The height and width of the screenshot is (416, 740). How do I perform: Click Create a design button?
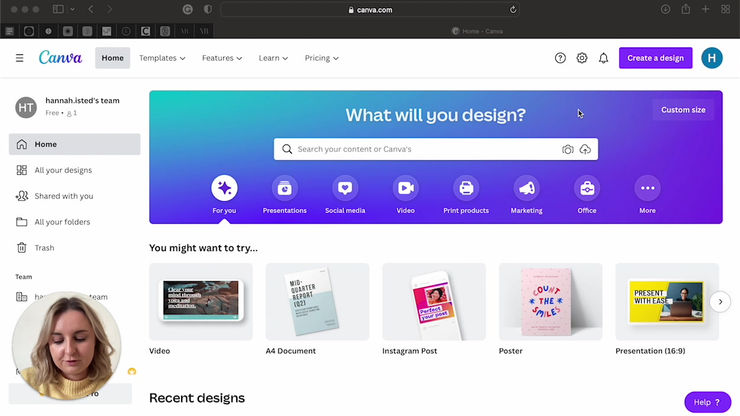pyautogui.click(x=656, y=58)
